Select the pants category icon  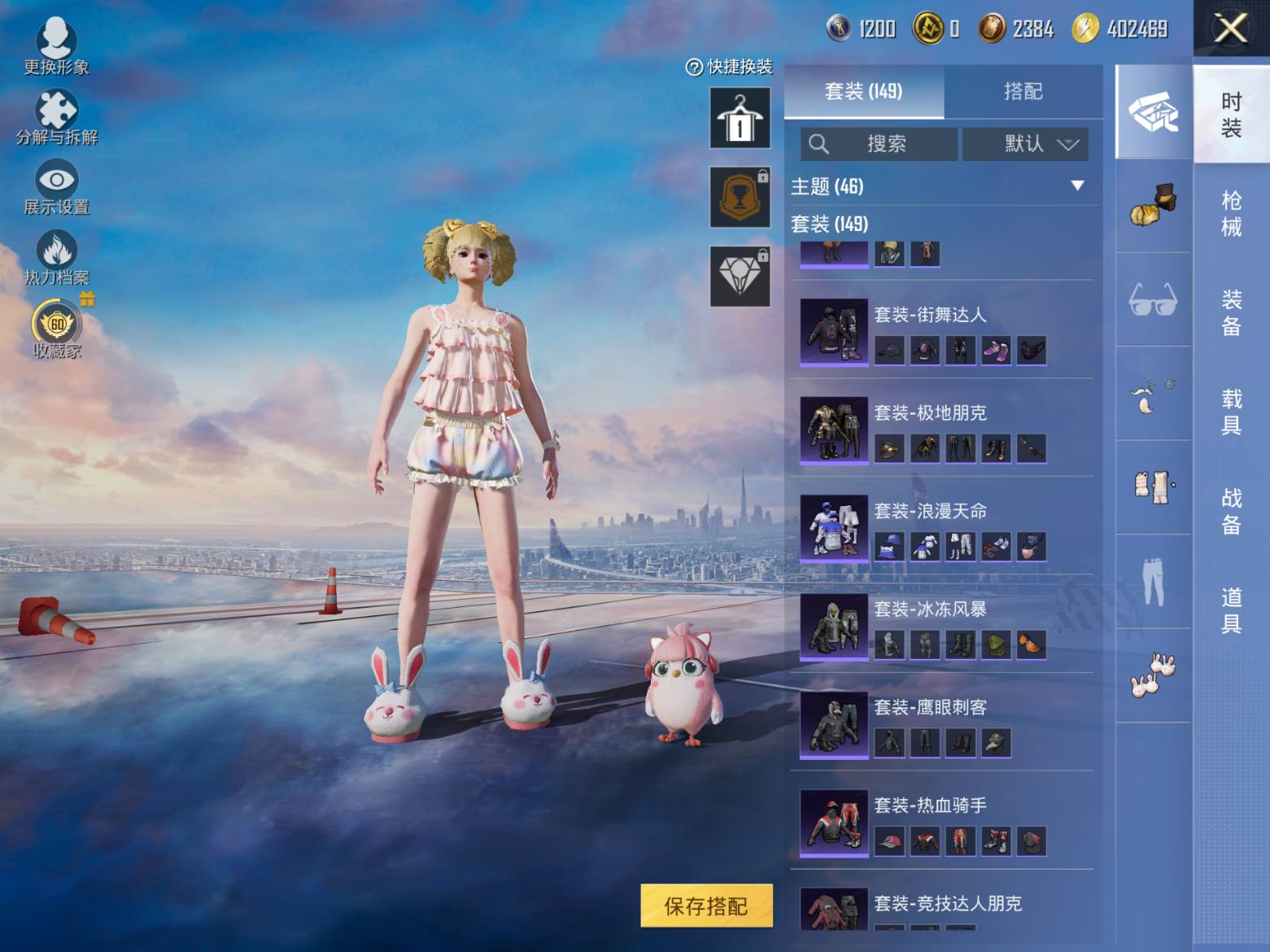pos(1153,581)
